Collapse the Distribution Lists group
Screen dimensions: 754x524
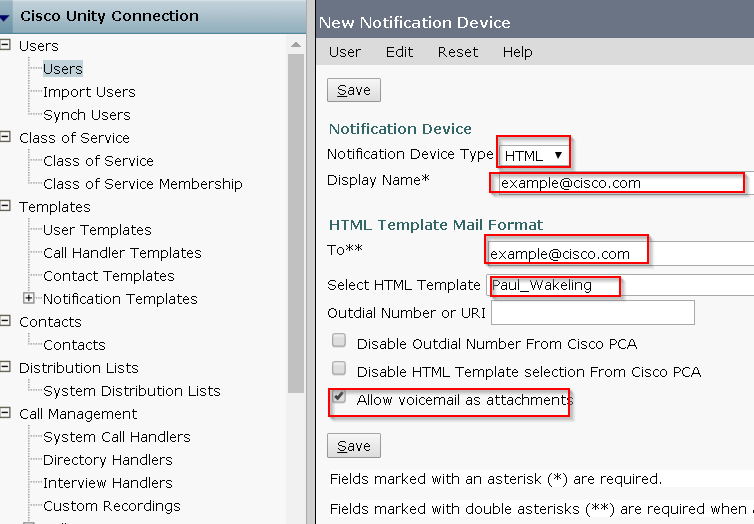click(5, 367)
